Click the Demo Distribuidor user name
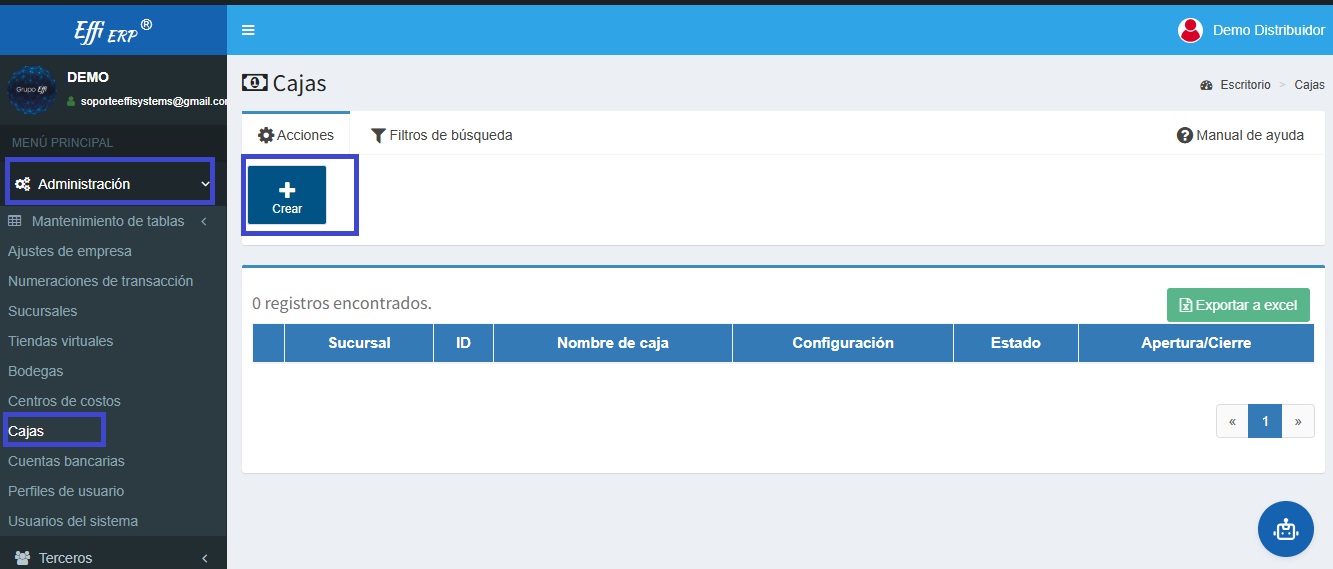The height and width of the screenshot is (569, 1333). [x=1269, y=30]
